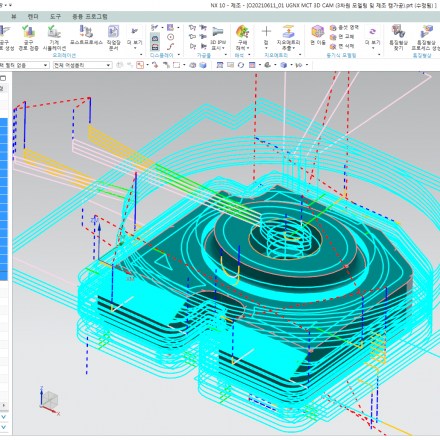Open the selection filter (필터 없음) dropdown
Image resolution: width=440 pixels, height=440 pixels.
(24, 65)
